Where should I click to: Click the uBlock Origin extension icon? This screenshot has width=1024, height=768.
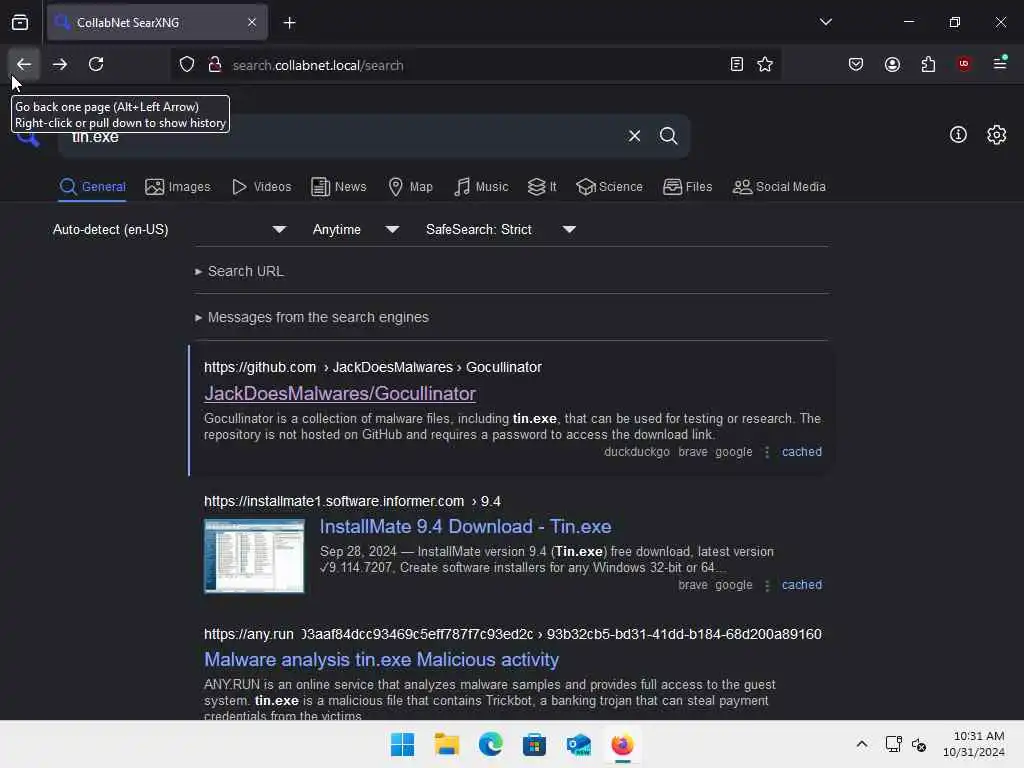coord(964,64)
